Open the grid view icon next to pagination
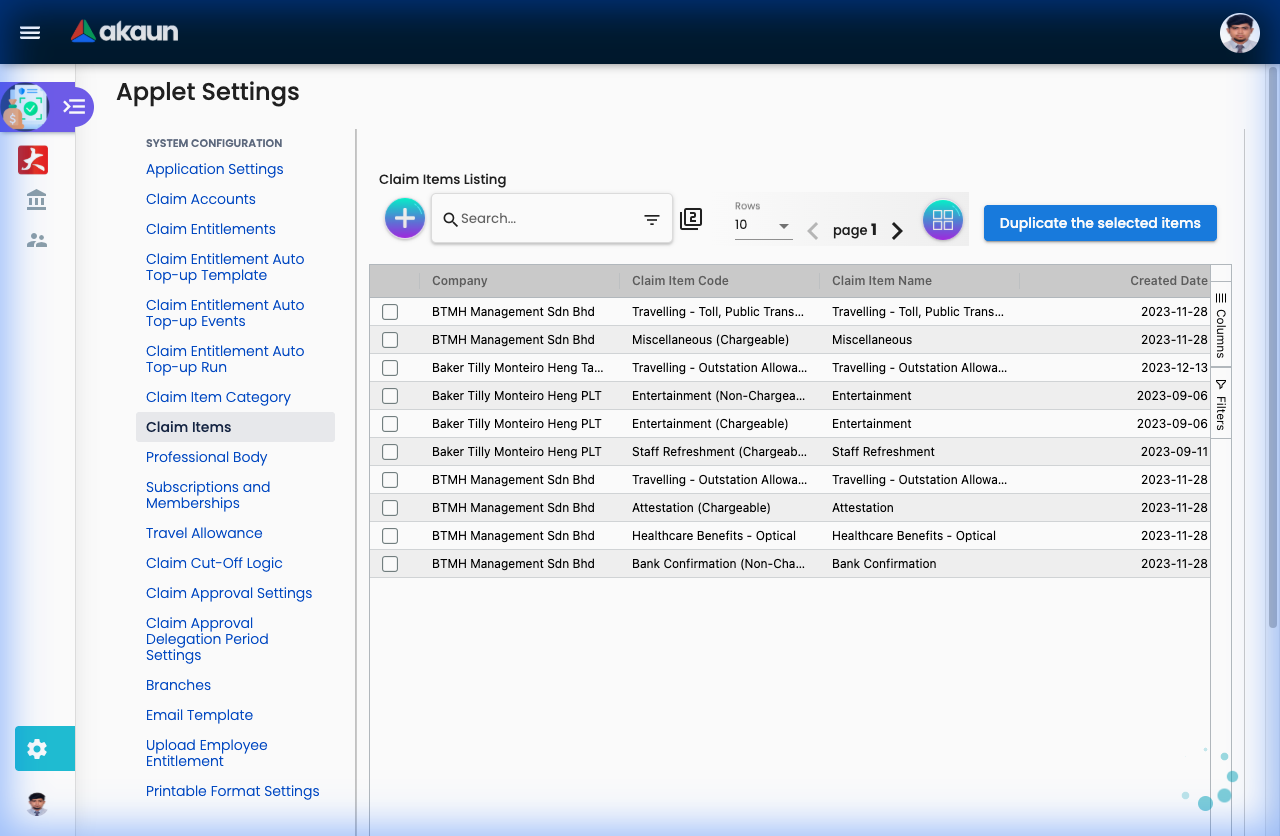This screenshot has width=1280, height=836. click(942, 220)
